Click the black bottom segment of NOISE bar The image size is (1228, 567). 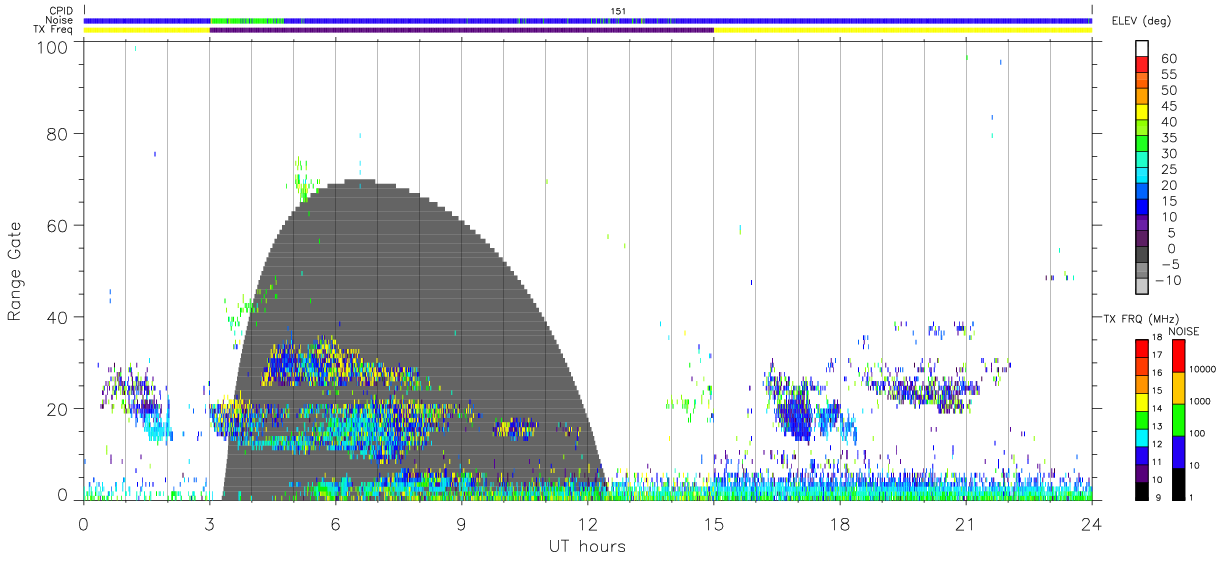1179,484
